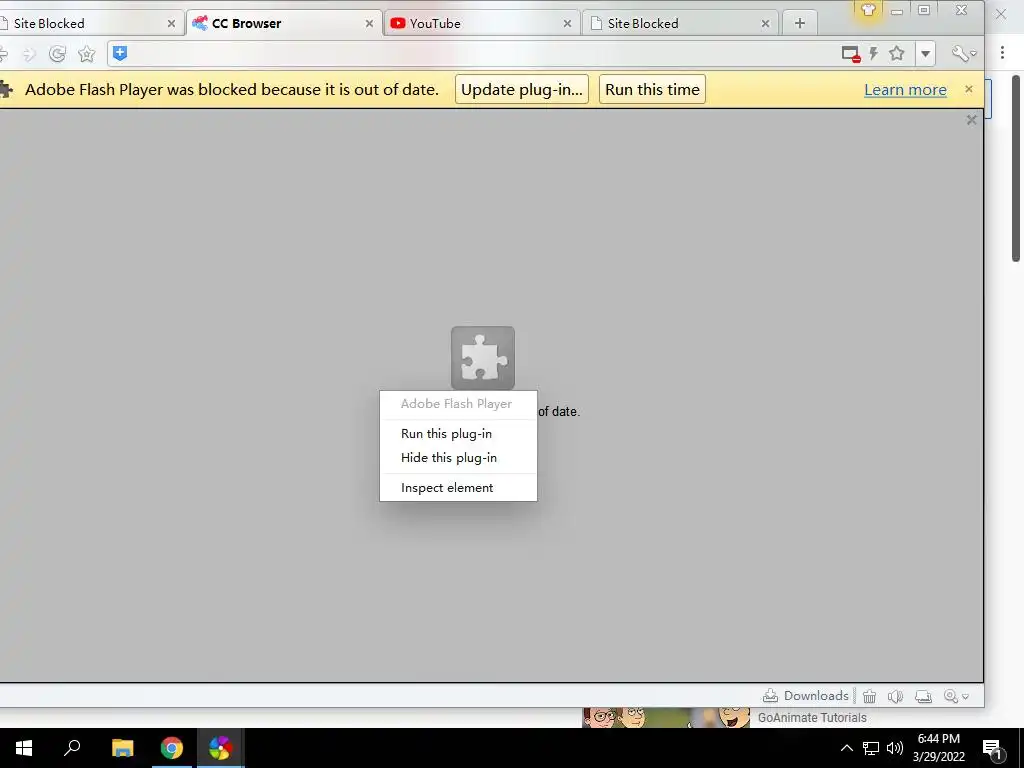
Task: Click the GoAnimate Tutorials text in background
Action: 812,718
